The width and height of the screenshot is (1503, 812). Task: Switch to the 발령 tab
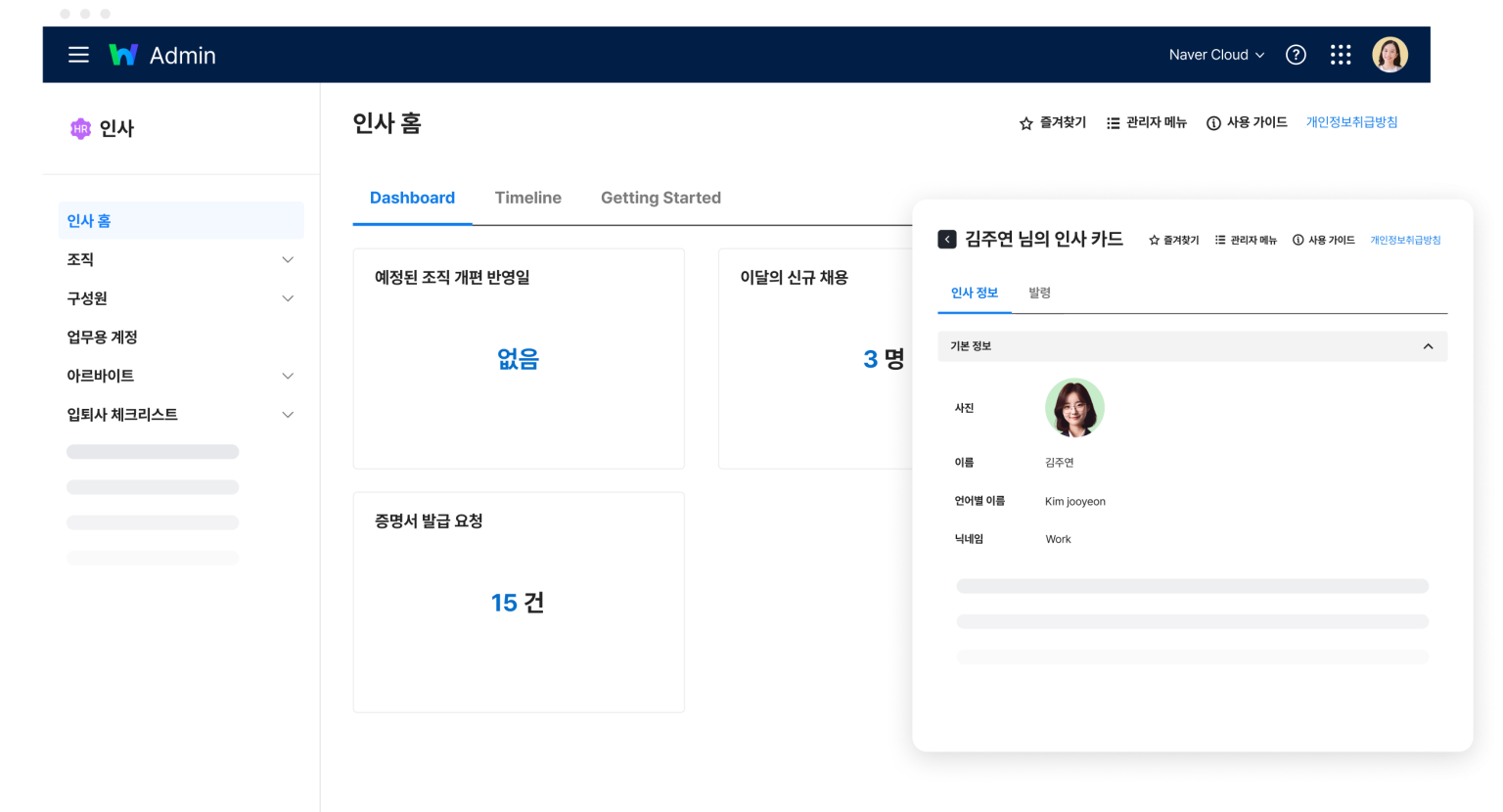coord(1039,293)
